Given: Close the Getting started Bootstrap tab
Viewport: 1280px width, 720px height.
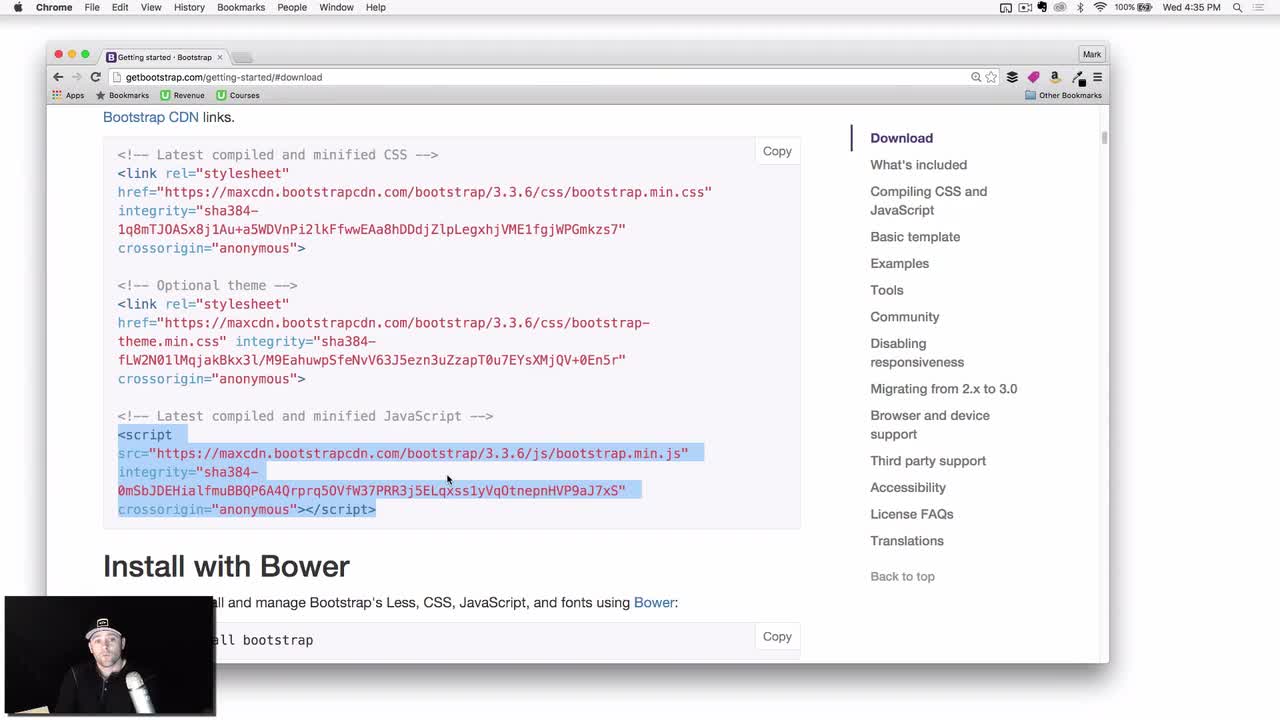Looking at the screenshot, I should coord(220,57).
